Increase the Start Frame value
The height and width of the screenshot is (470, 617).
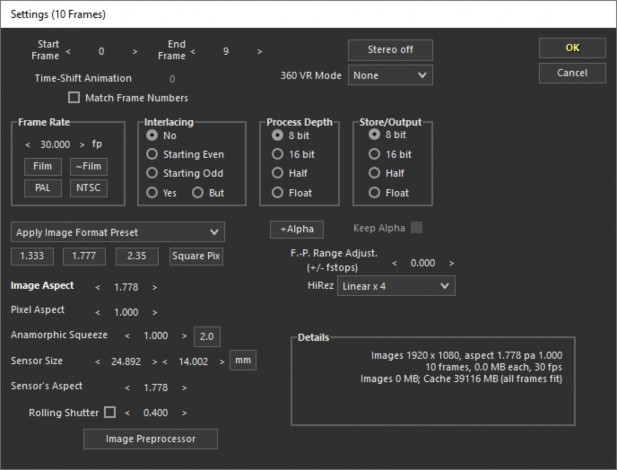click(135, 51)
